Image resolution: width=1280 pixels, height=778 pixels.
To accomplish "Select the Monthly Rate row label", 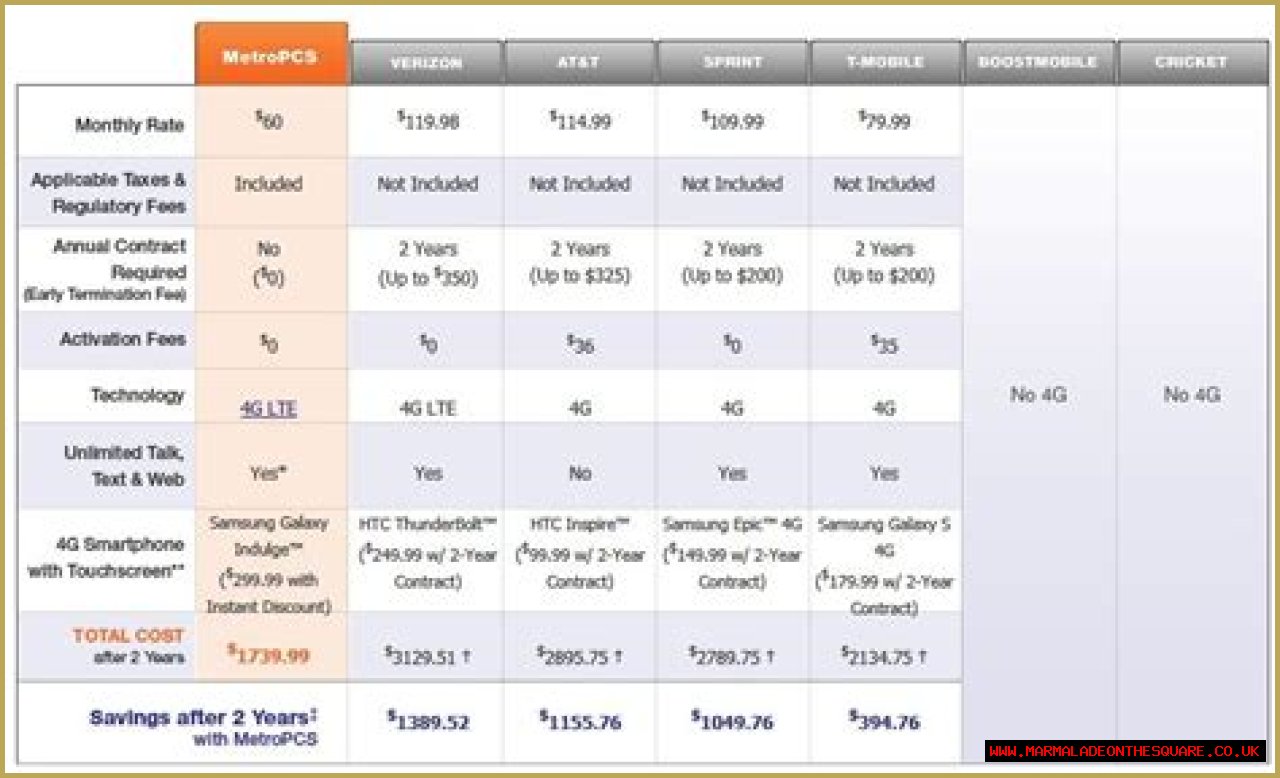I will [129, 126].
